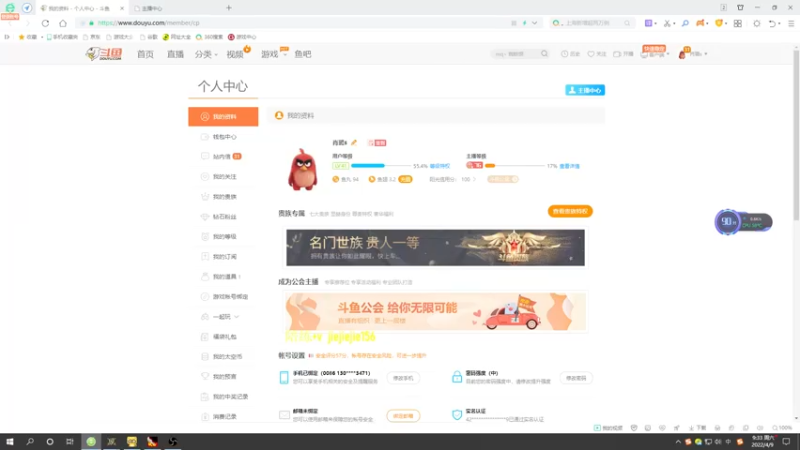800x450 pixels.
Task: Open 福袋礼包 in the sidebar
Action: (223, 337)
